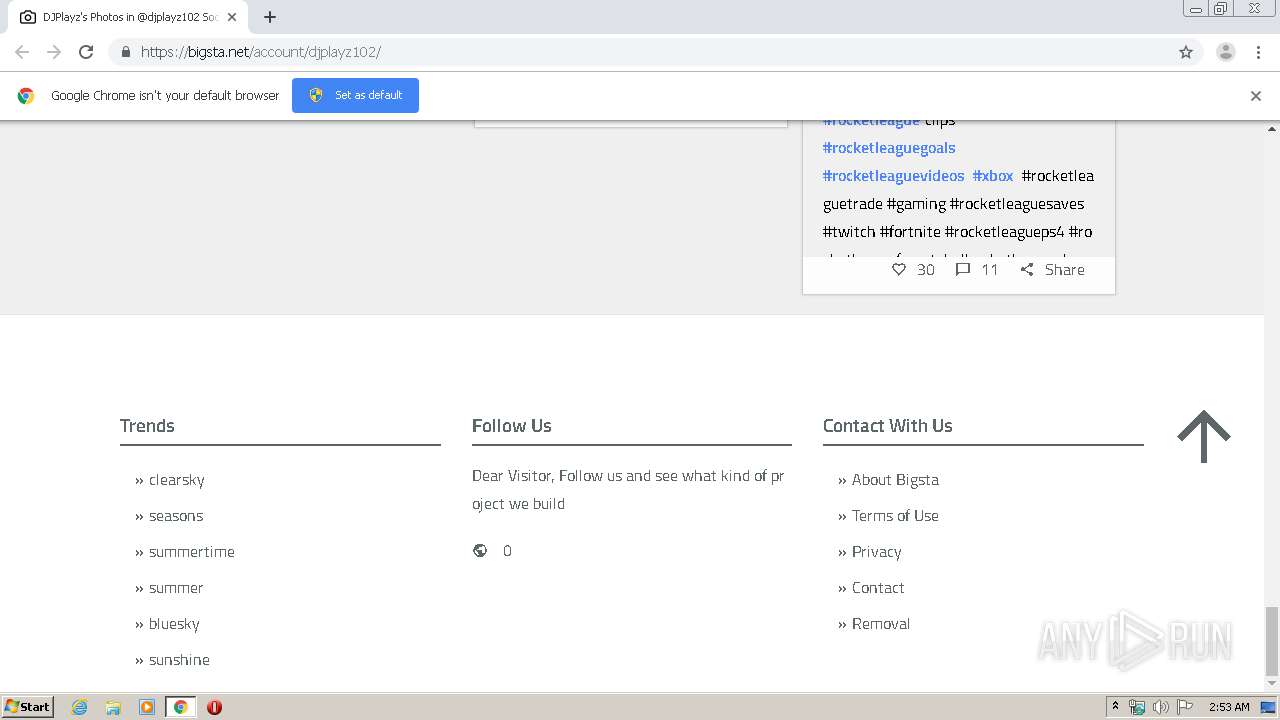1280x720 pixels.
Task: Click the Set as default button
Action: tap(355, 95)
